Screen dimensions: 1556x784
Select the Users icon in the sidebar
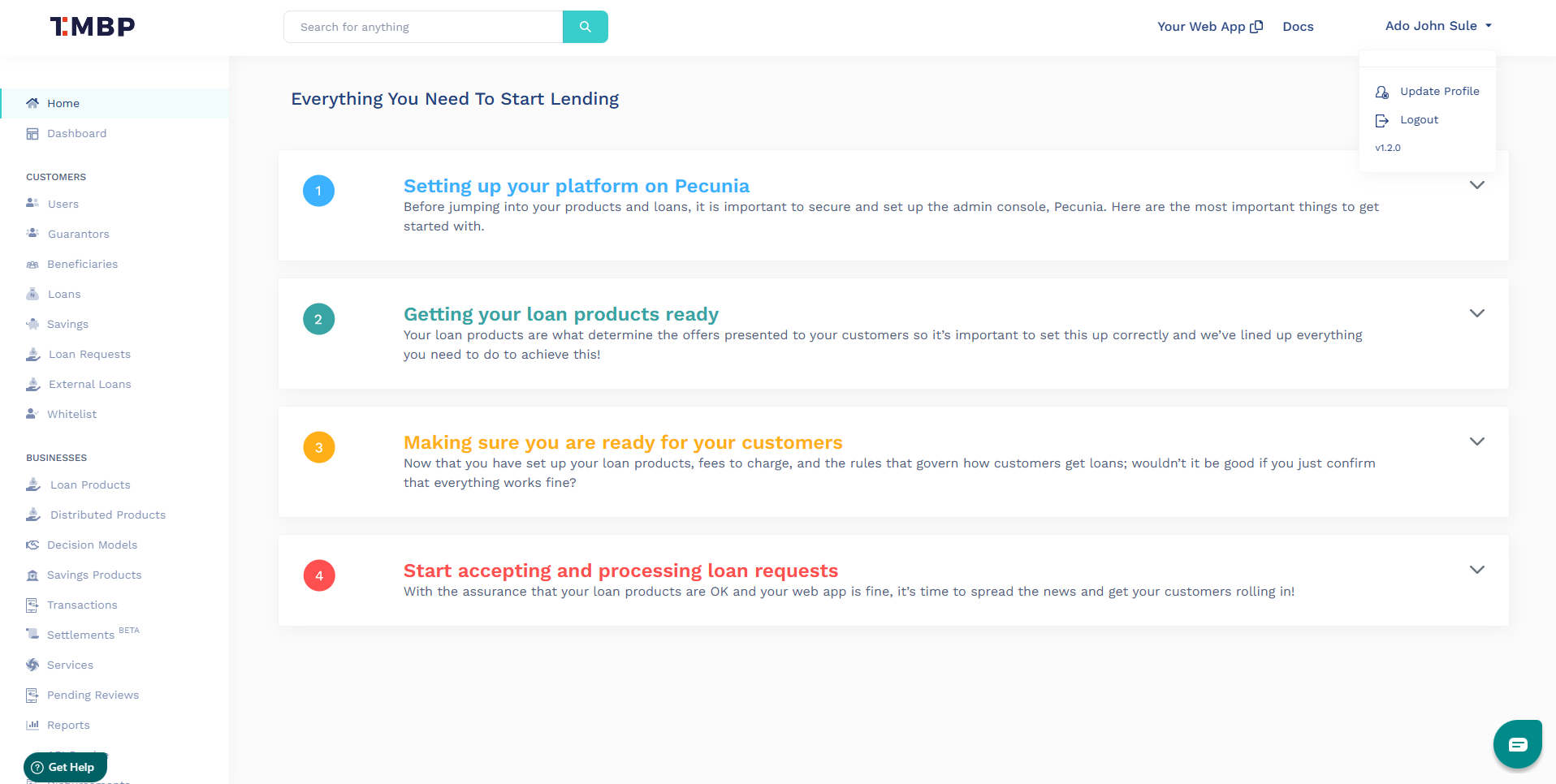32,204
